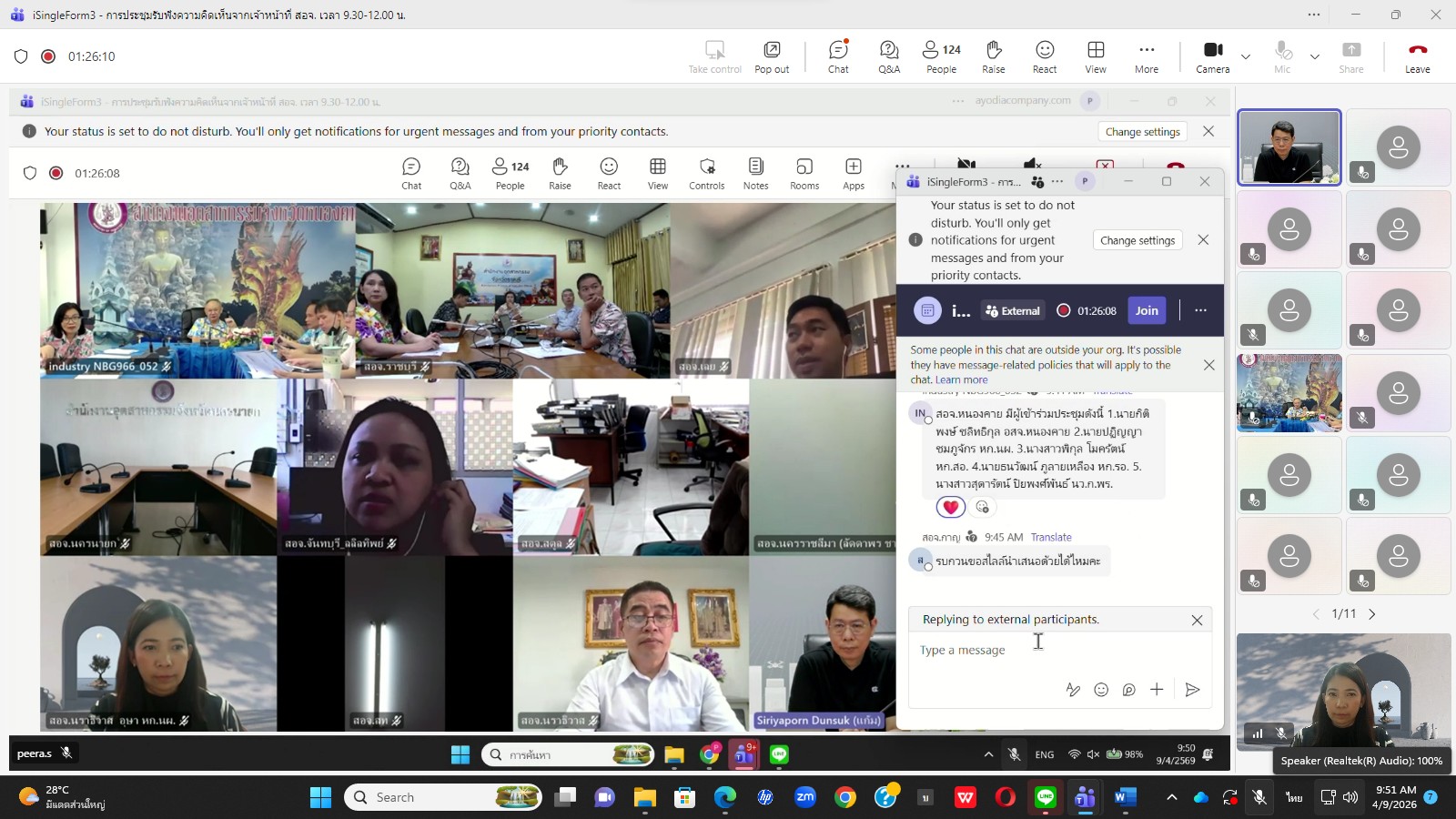
Task: Open the Chat panel in top toolbar
Action: pyautogui.click(x=838, y=56)
